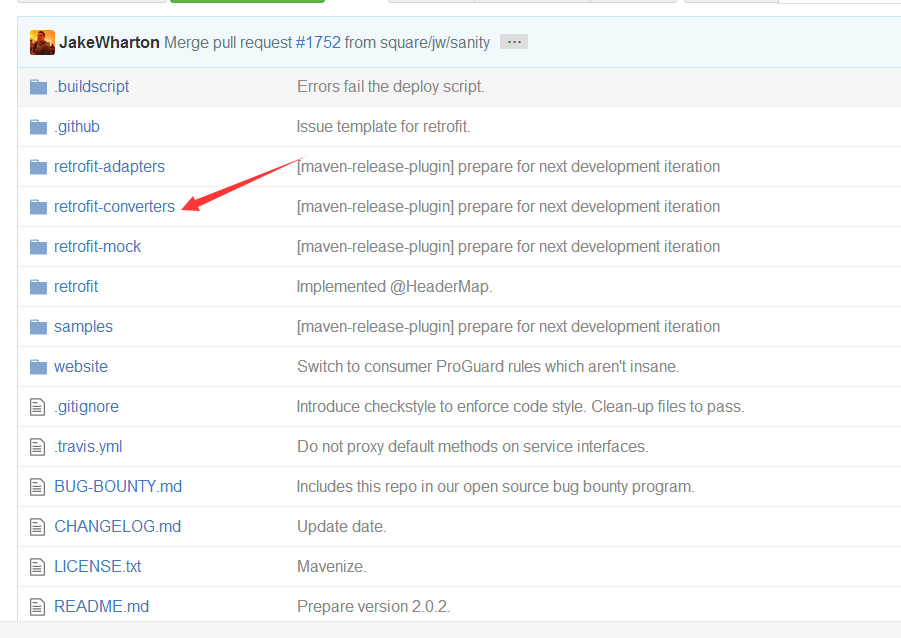The image size is (901, 638).
Task: Click the .buildscript folder icon
Action: (x=38, y=87)
